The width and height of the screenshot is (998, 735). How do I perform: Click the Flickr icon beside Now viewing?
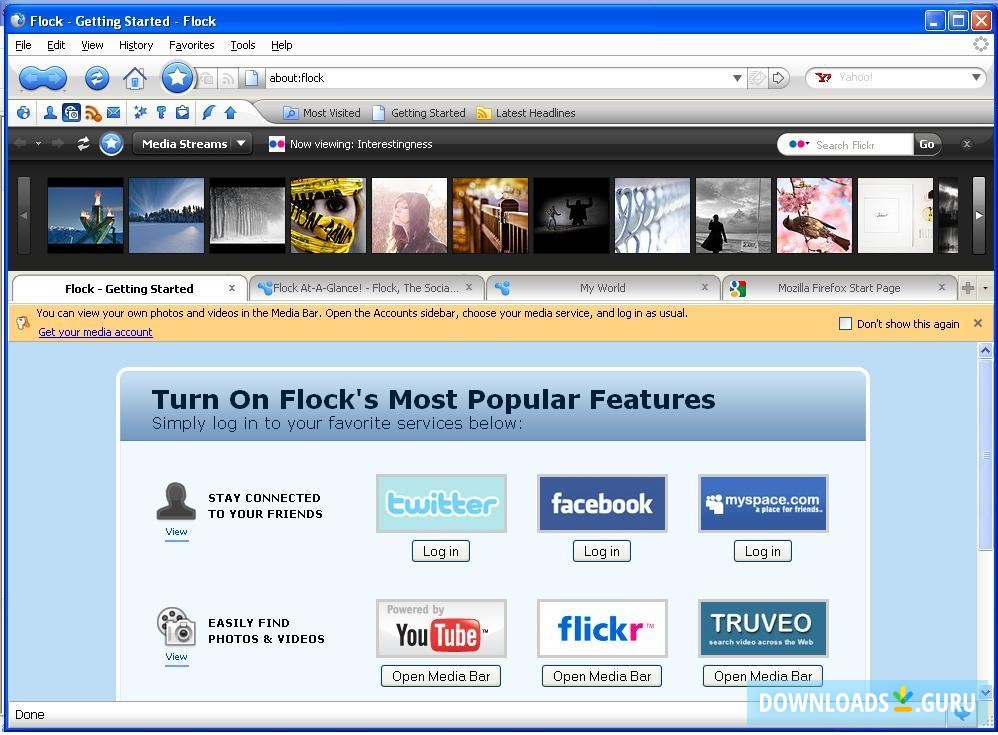[x=277, y=144]
